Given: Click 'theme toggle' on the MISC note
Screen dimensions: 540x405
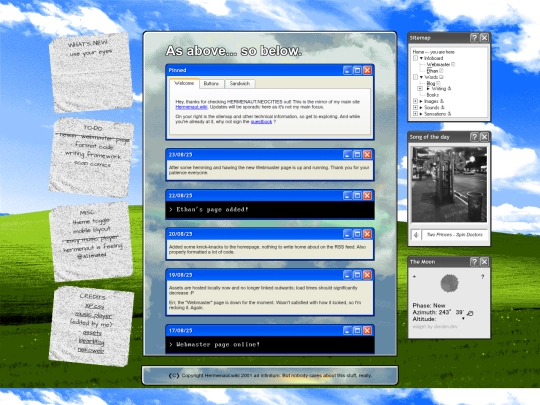Looking at the screenshot, I should coord(91,221).
